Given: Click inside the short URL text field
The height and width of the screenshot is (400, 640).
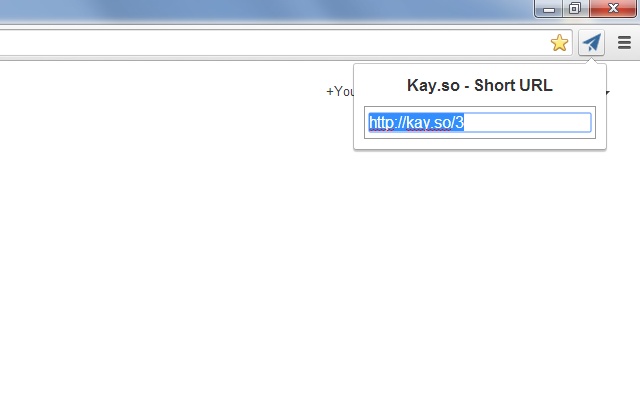Looking at the screenshot, I should [480, 122].
